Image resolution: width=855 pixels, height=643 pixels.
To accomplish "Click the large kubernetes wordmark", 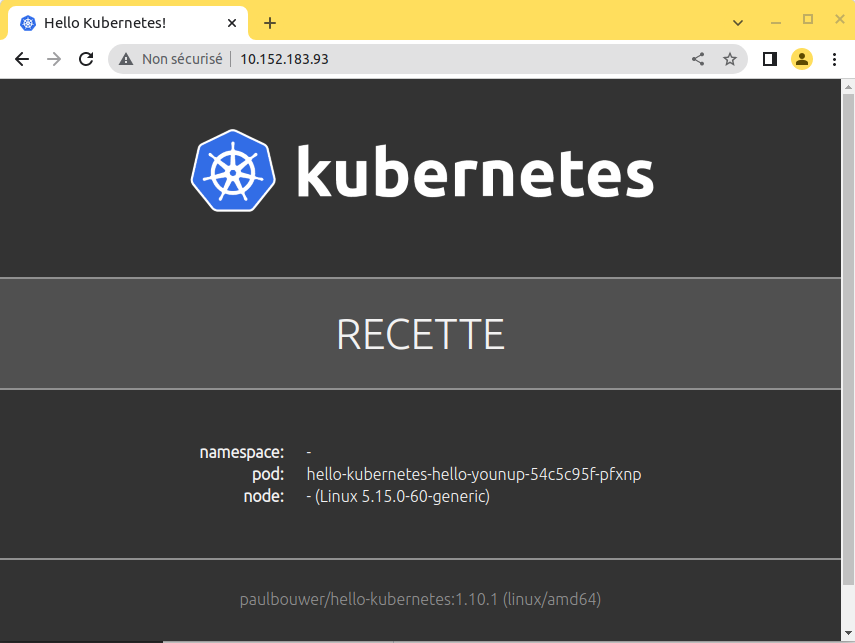I will [x=475, y=171].
